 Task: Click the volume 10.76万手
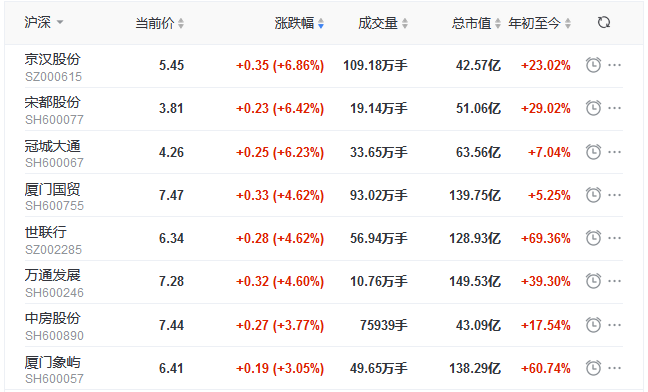pyautogui.click(x=379, y=281)
